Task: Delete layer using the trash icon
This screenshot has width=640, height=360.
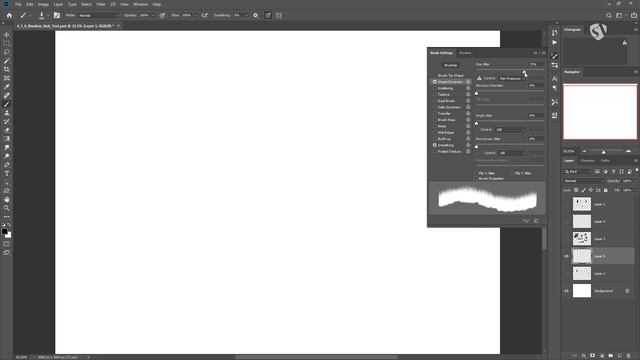Action: 628,356
